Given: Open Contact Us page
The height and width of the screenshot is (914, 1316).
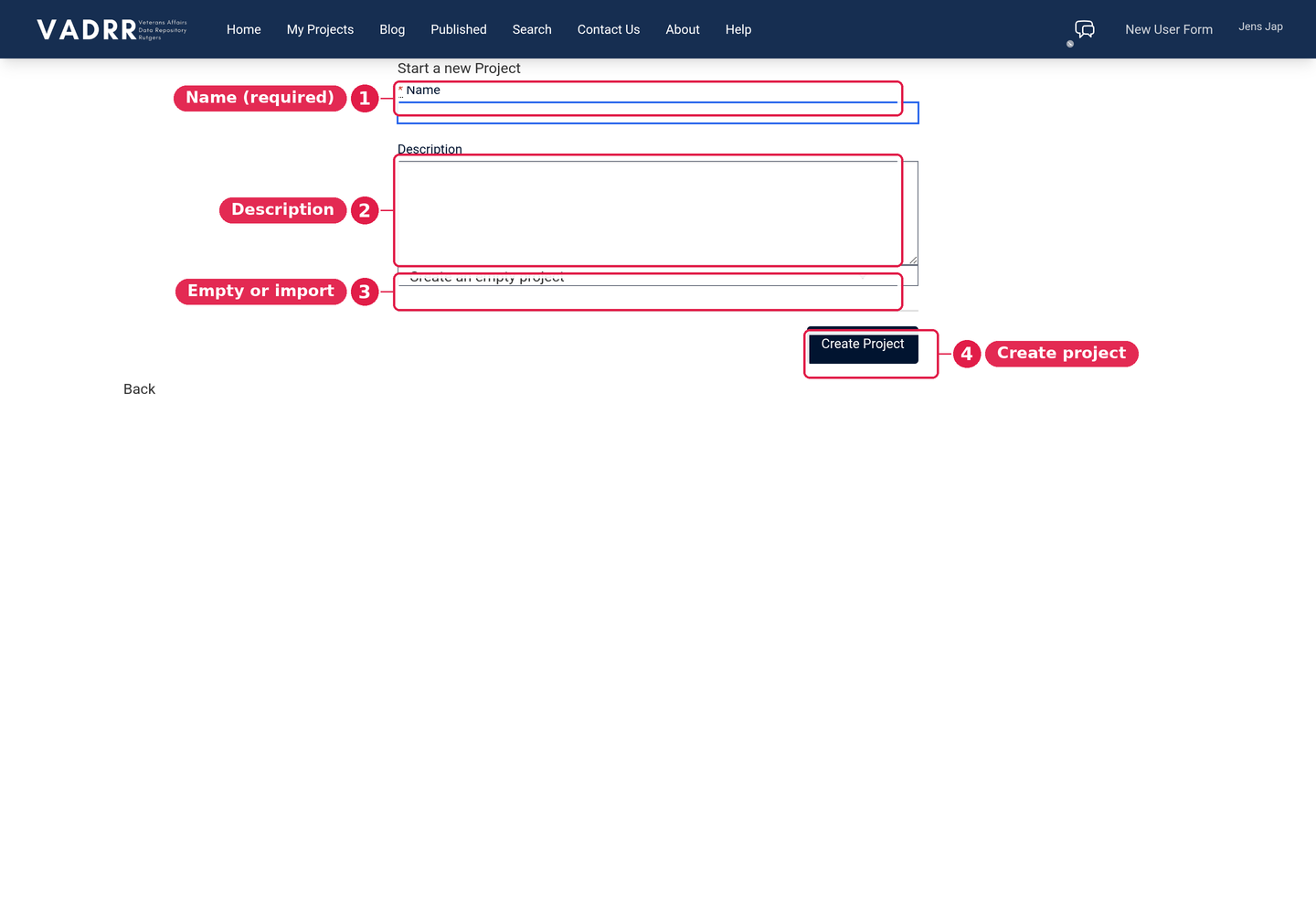Looking at the screenshot, I should pos(609,29).
